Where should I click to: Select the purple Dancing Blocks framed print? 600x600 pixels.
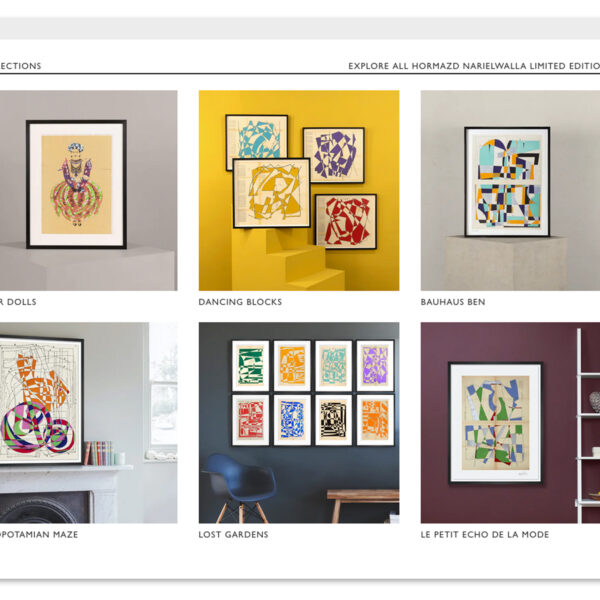tap(334, 155)
